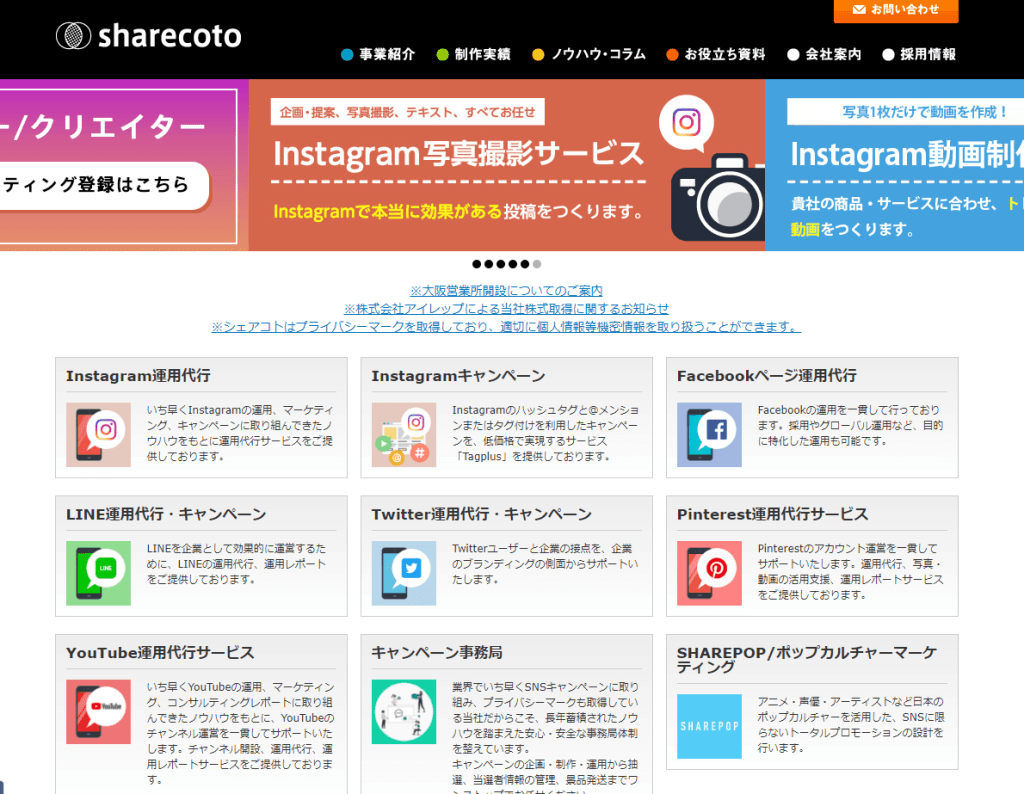Viewport: 1024px width, 794px height.
Task: Open 採用情報 navigation item
Action: coord(919,55)
